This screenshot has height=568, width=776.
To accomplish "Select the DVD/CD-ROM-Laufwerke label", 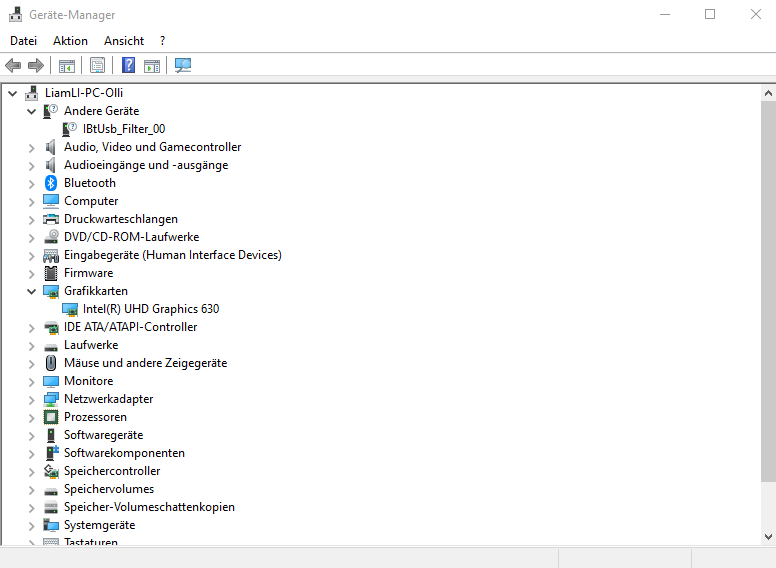I will [x=131, y=237].
